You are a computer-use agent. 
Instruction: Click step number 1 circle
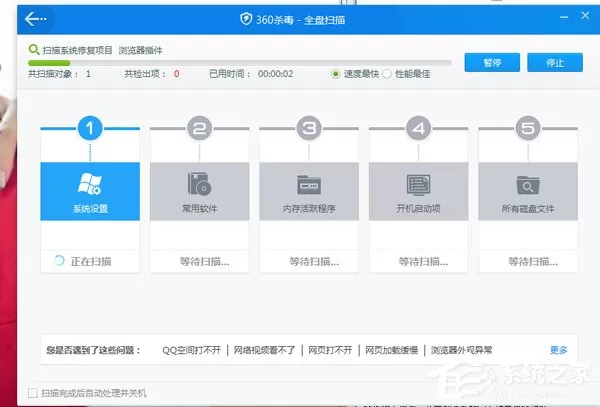tap(90, 128)
